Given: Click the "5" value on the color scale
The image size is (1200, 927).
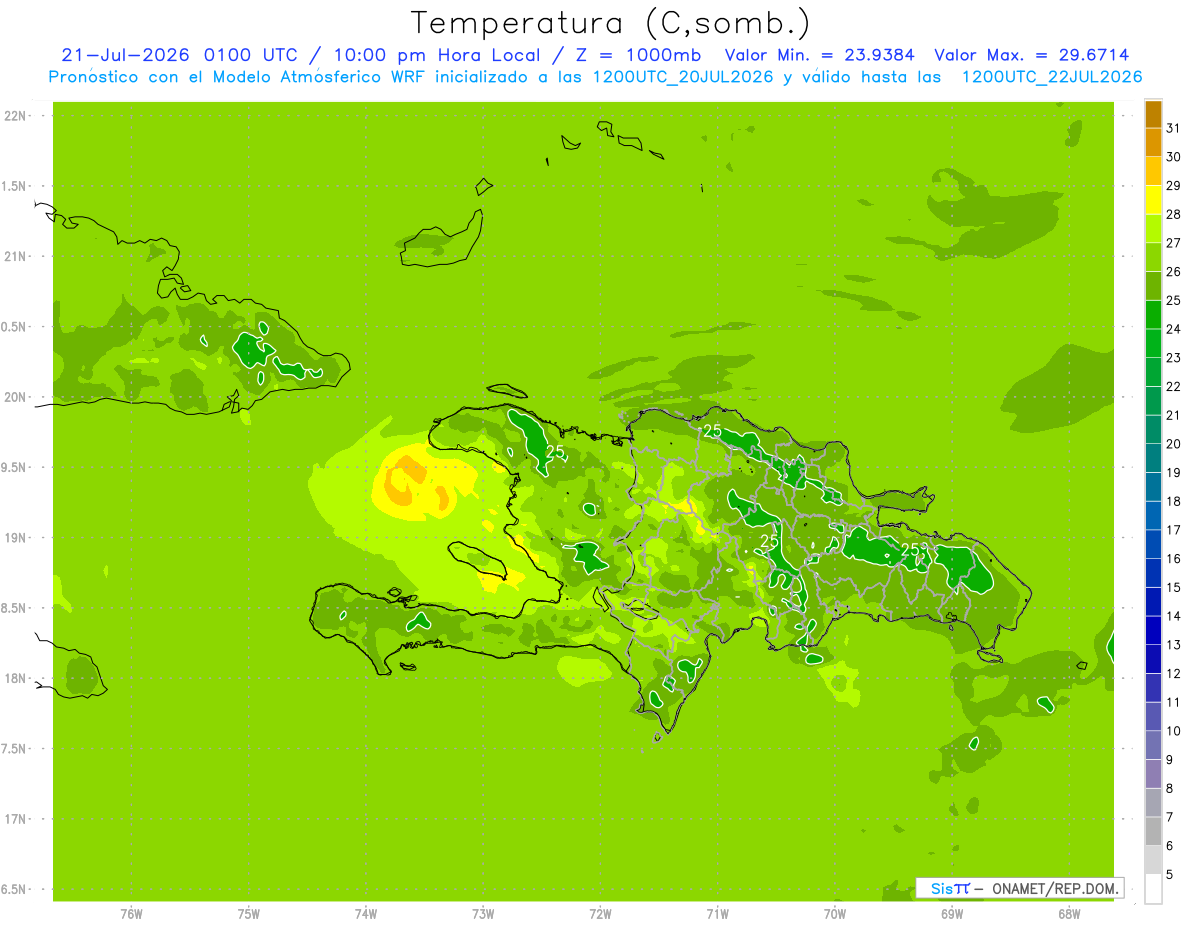Looking at the screenshot, I should pyautogui.click(x=1170, y=874).
